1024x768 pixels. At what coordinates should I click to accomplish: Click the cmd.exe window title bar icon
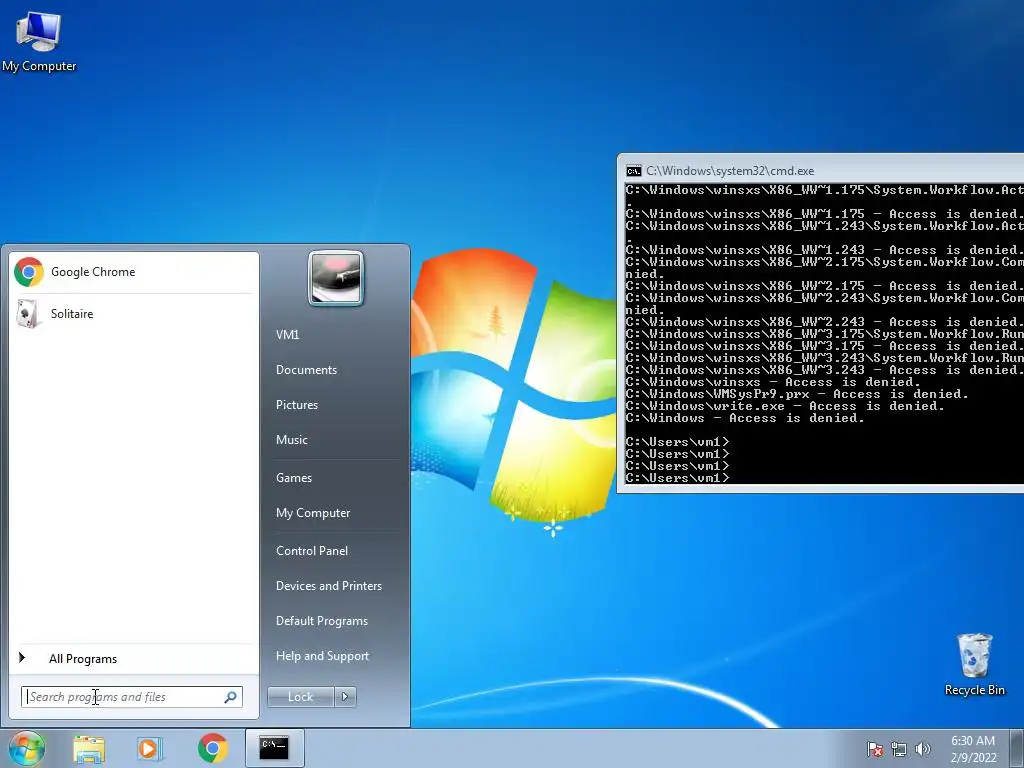(x=633, y=171)
